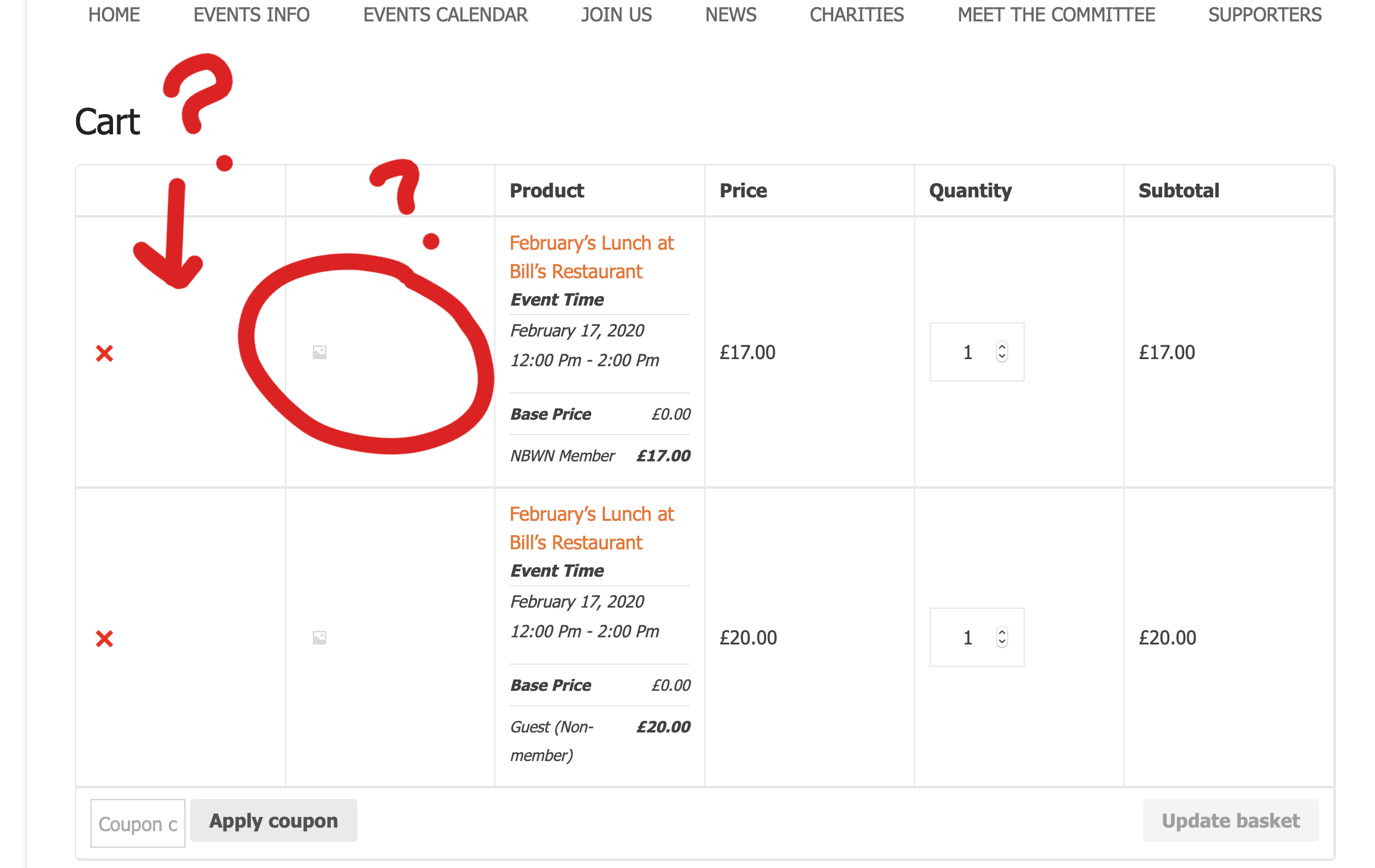Viewport: 1375px width, 868px height.
Task: Open the HOME menu item
Action: pyautogui.click(x=114, y=14)
